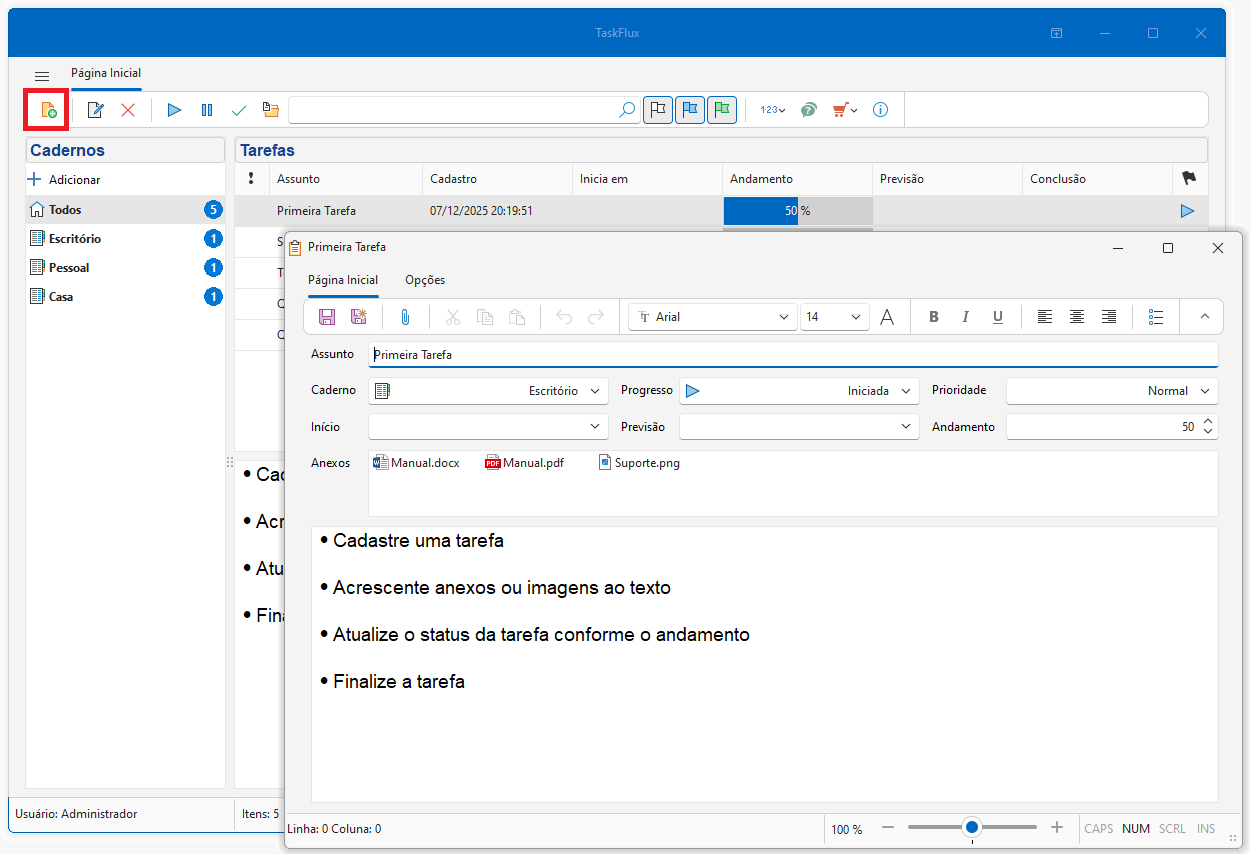Click the edit task pencil icon
This screenshot has width=1251, height=854.
(96, 110)
